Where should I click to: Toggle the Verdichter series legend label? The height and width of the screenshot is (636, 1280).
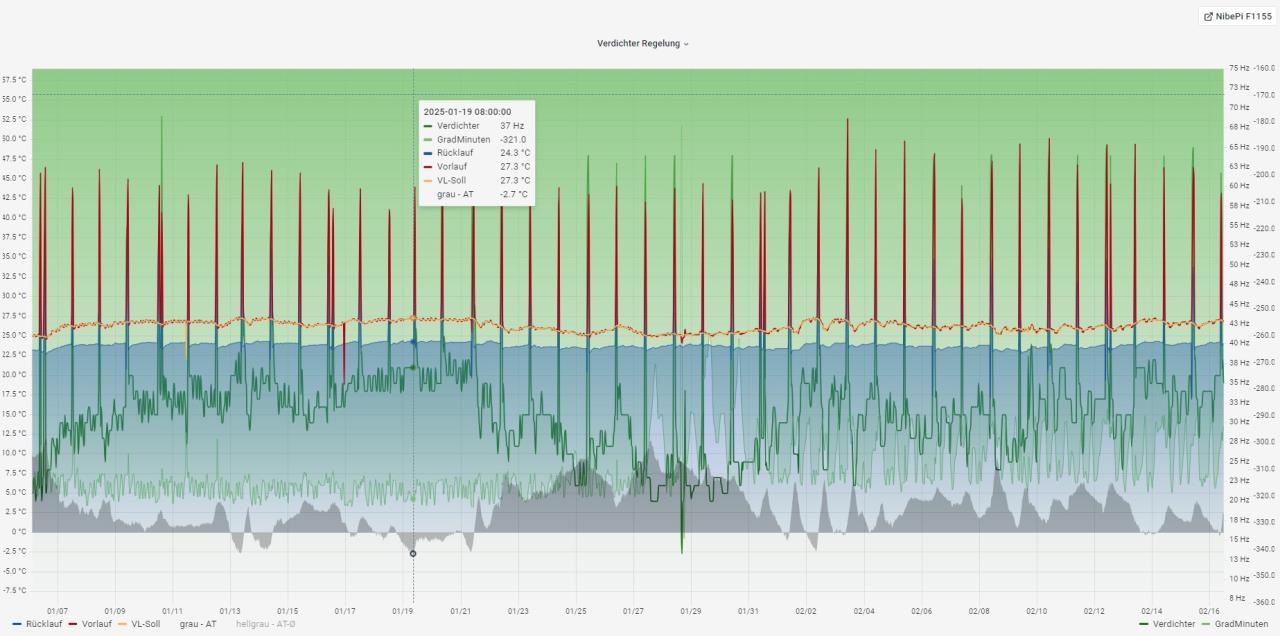(1174, 624)
